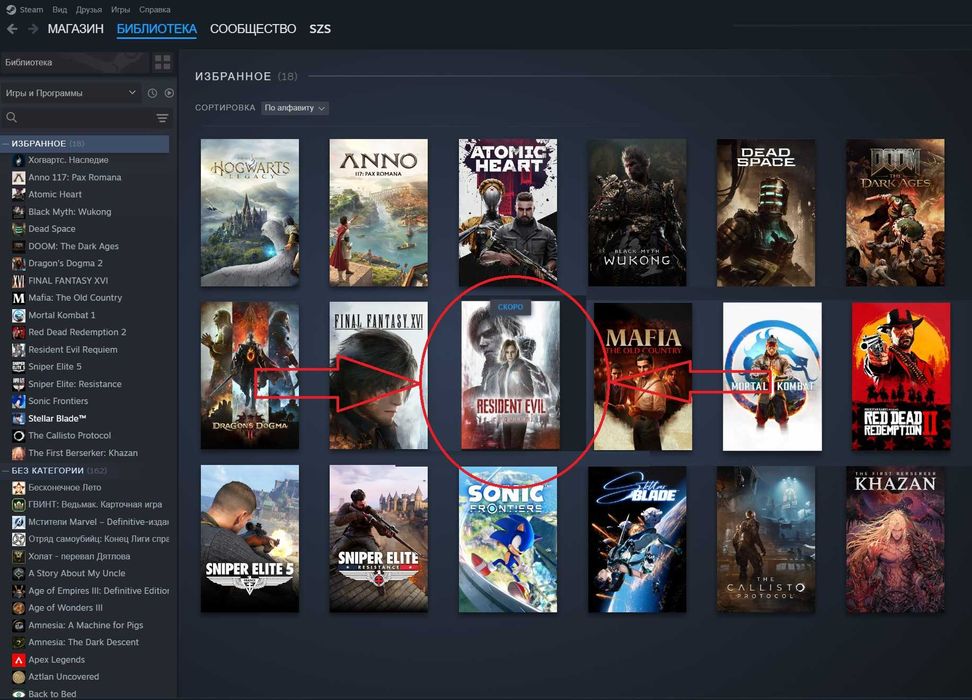Click Atomic Heart sidebar icon

19,194
